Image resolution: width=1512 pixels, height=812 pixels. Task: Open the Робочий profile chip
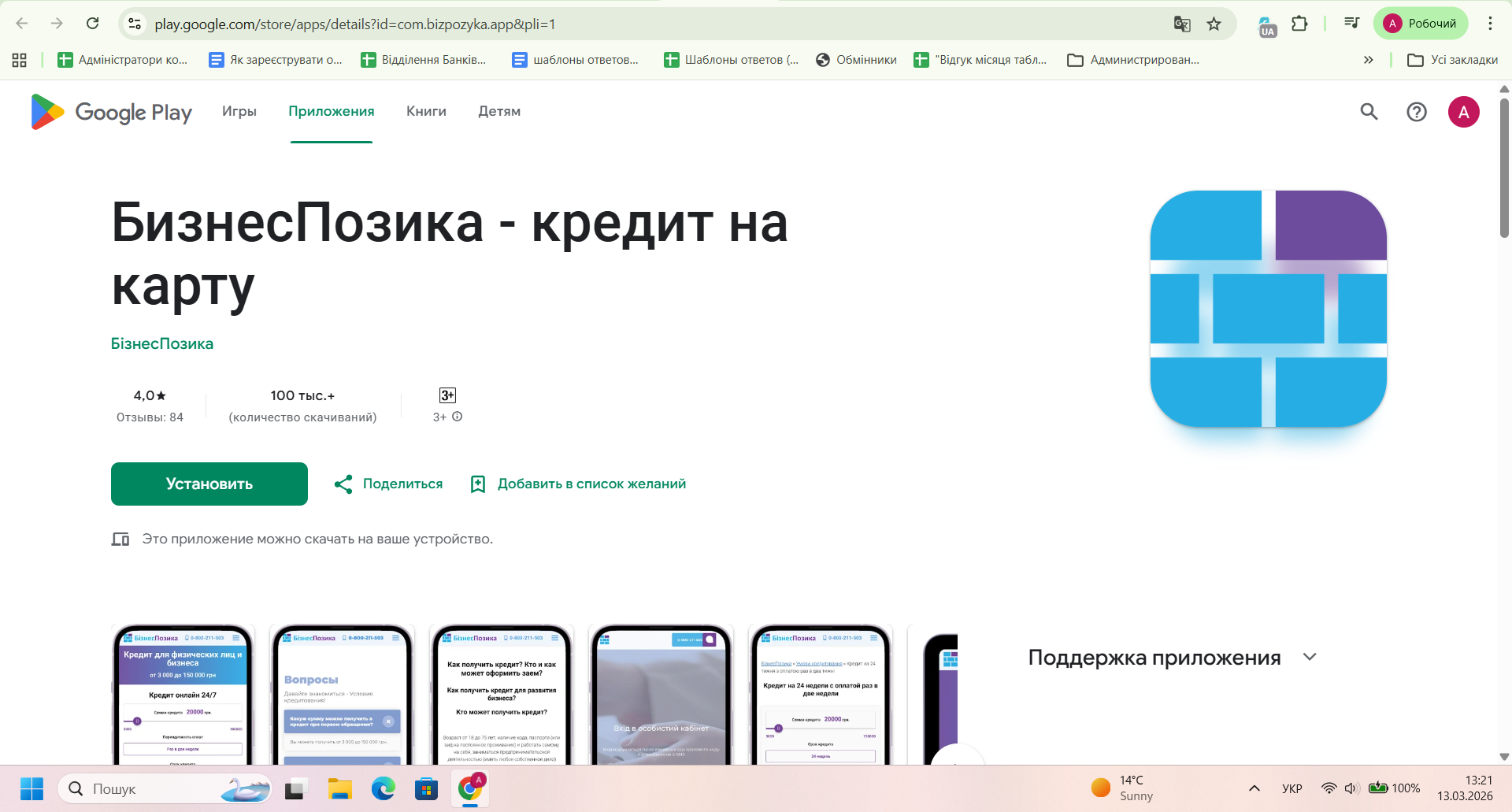[x=1421, y=24]
